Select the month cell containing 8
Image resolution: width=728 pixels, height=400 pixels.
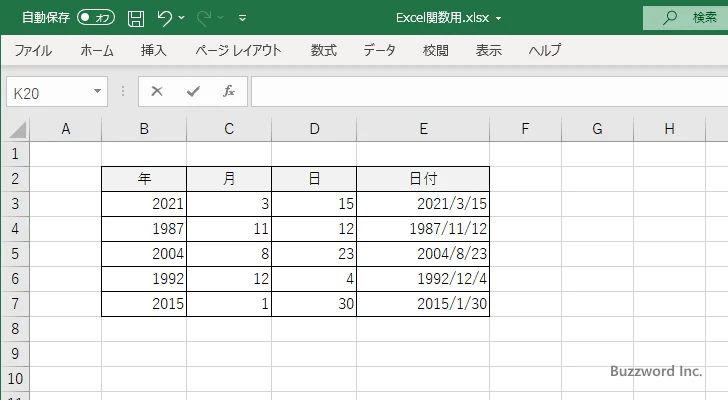(229, 254)
